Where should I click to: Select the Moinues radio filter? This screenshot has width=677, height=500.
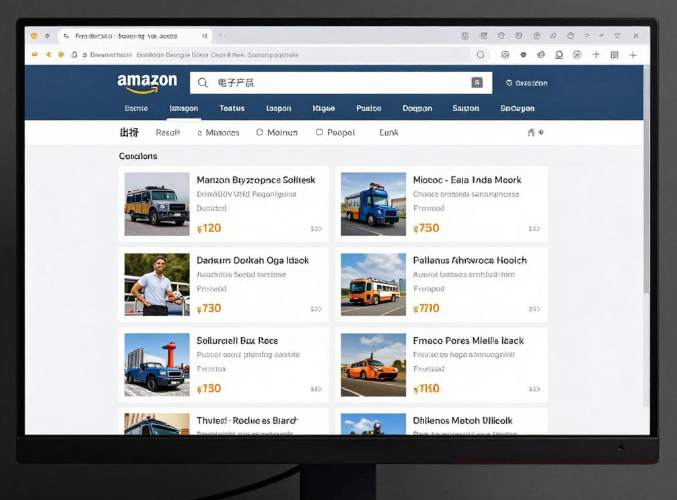coord(260,132)
